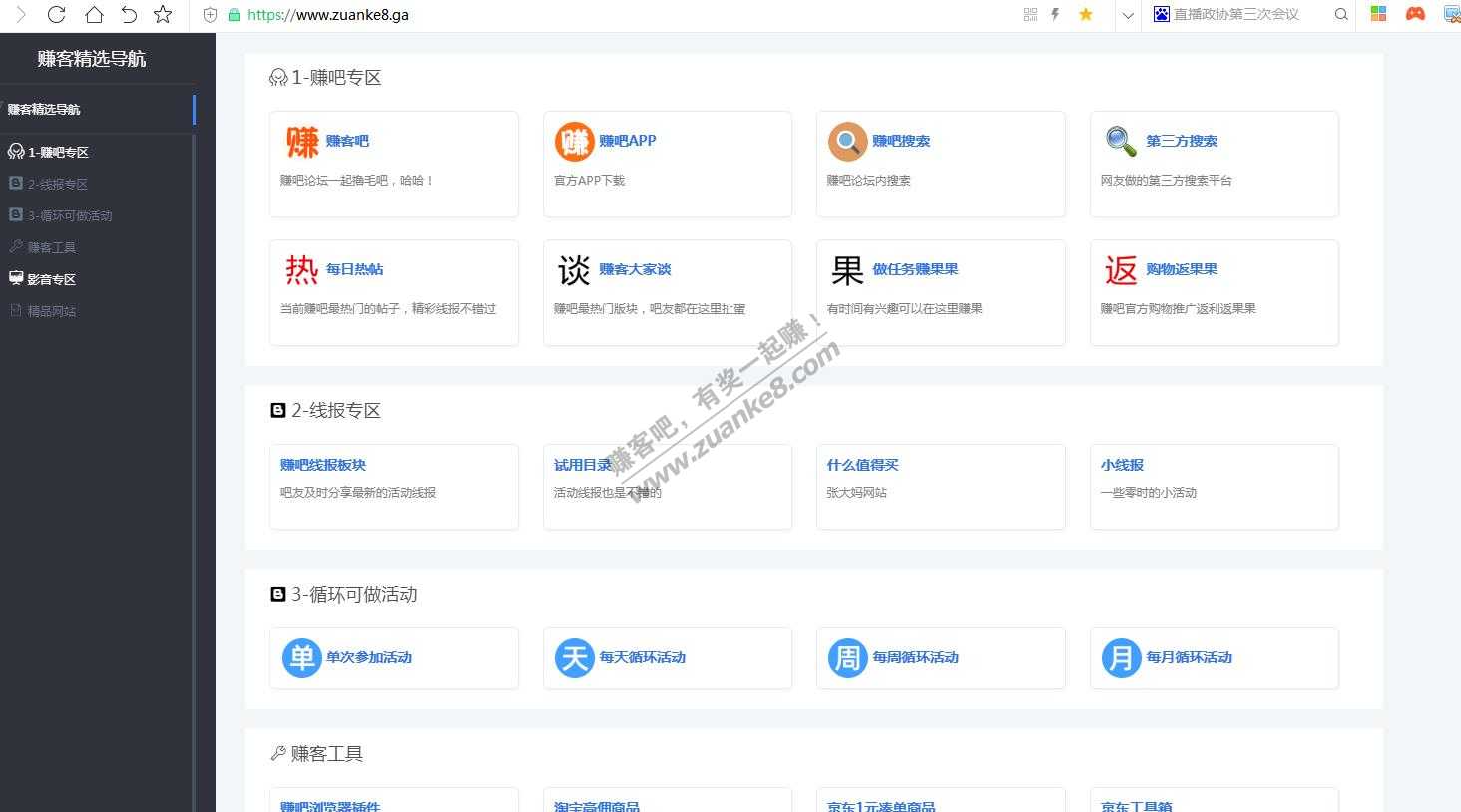Click the 1-赚吧专区 heading icon
Screen dimensions: 1461x812
click(x=278, y=78)
